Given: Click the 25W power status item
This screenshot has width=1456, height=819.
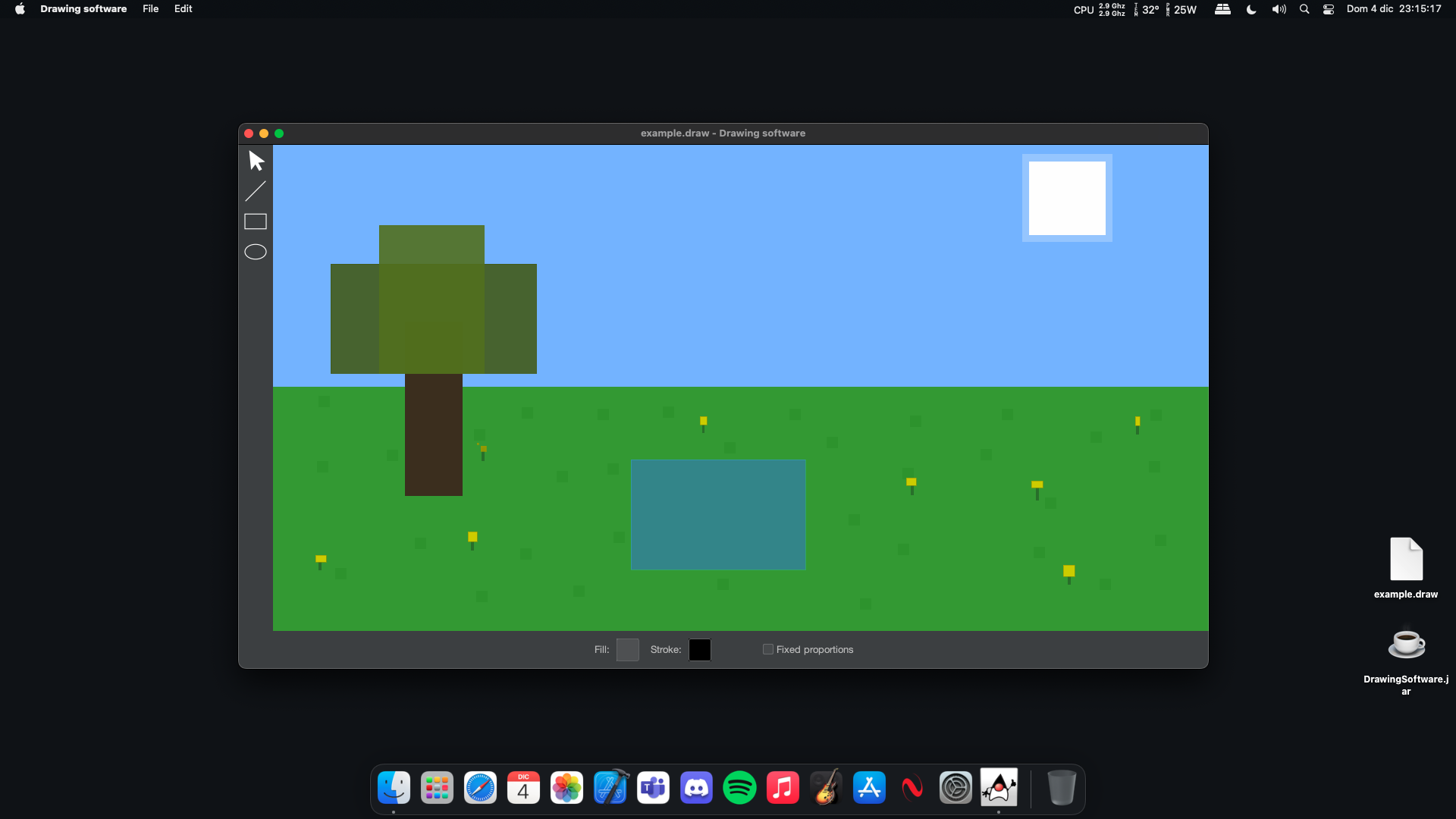Looking at the screenshot, I should coord(1181,9).
